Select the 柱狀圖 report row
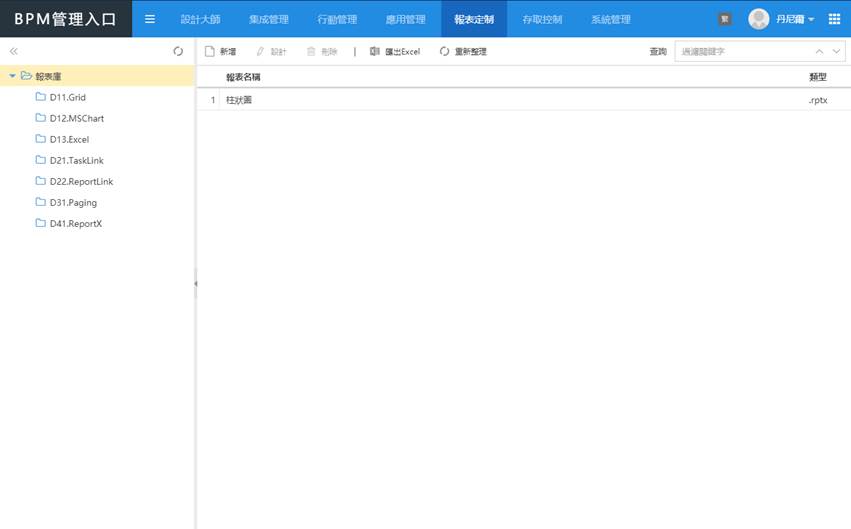Viewport: 851px width, 529px height. click(x=523, y=100)
